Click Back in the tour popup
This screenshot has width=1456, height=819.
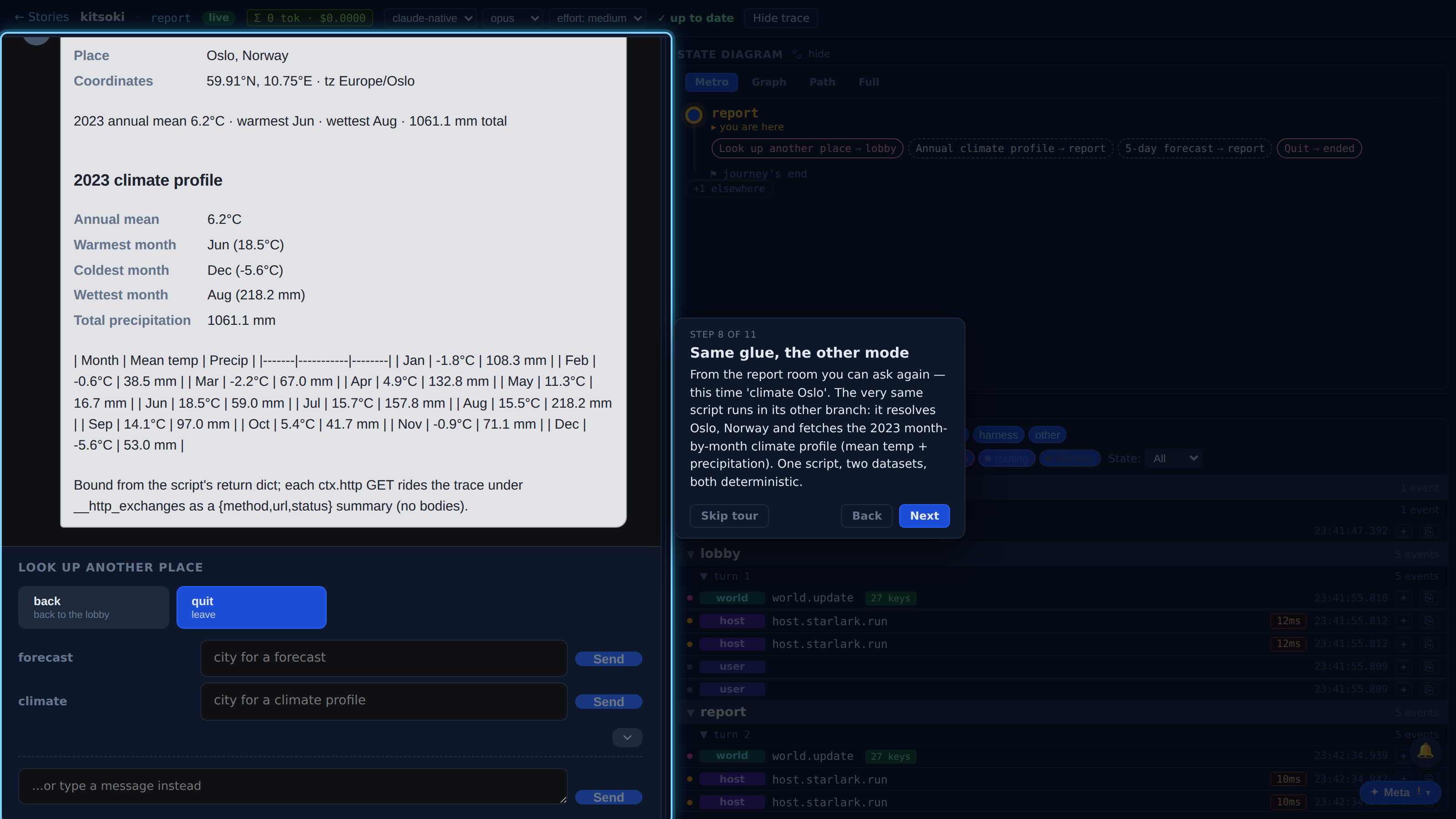tap(866, 516)
